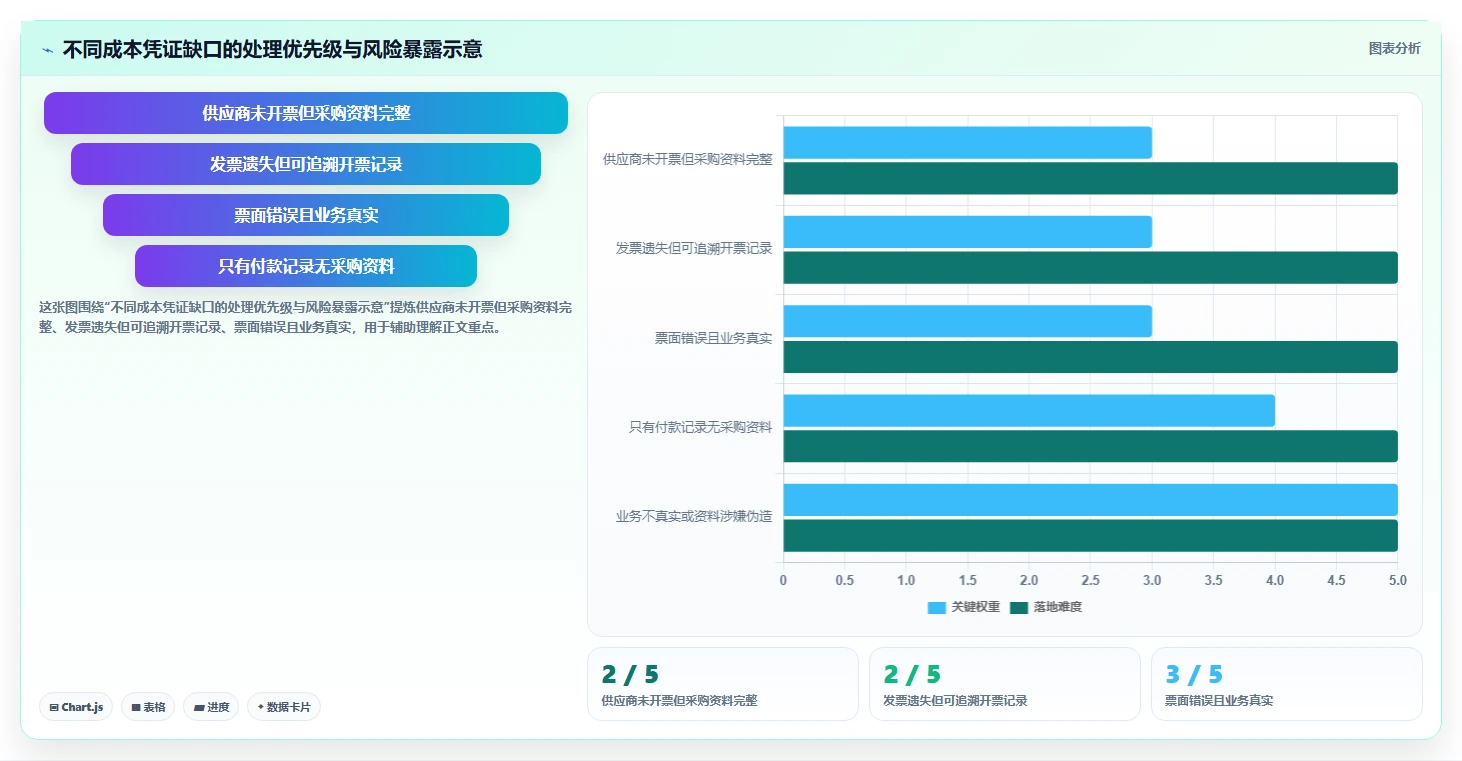Click the 2 / 5 card for 发票遗失但可追溯开票记录
This screenshot has width=1462, height=761.
tap(1005, 684)
